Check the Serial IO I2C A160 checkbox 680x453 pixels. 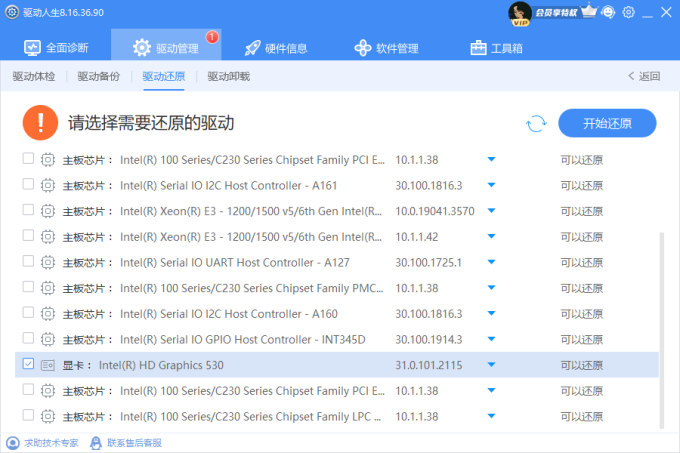(28, 312)
